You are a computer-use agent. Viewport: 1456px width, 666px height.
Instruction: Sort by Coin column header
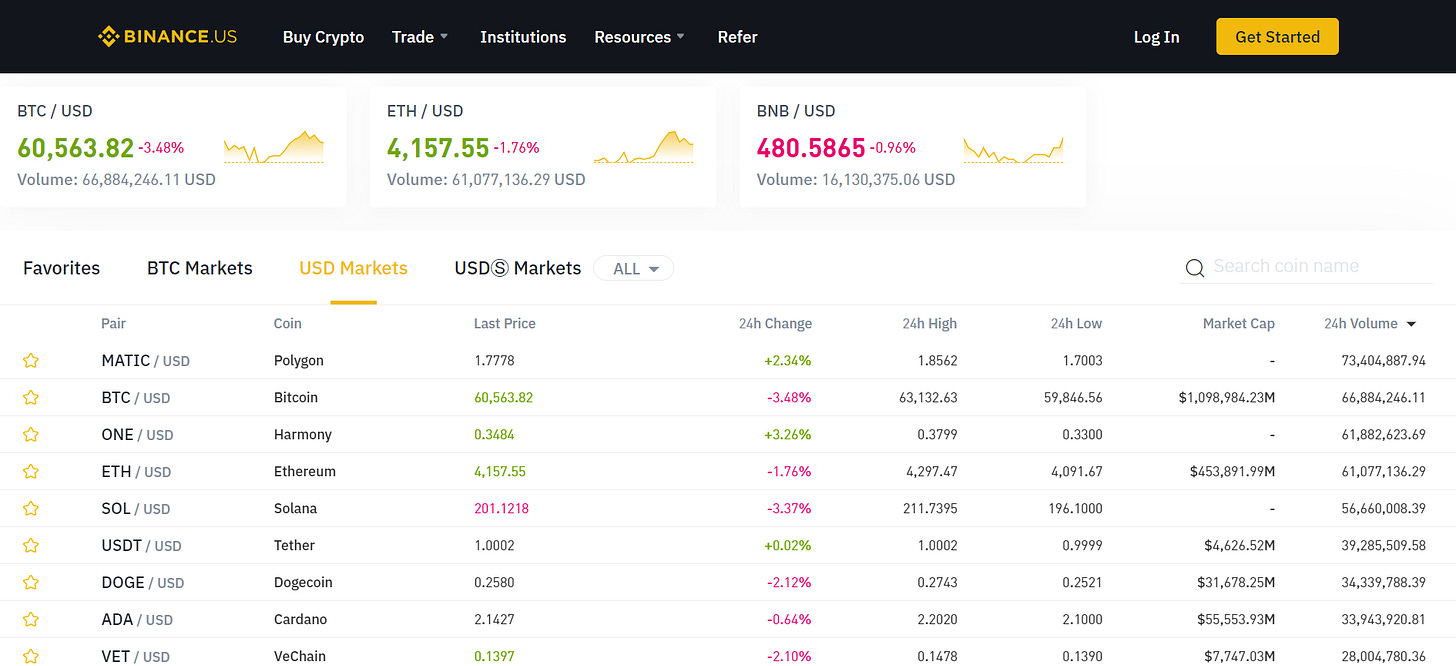(x=287, y=323)
